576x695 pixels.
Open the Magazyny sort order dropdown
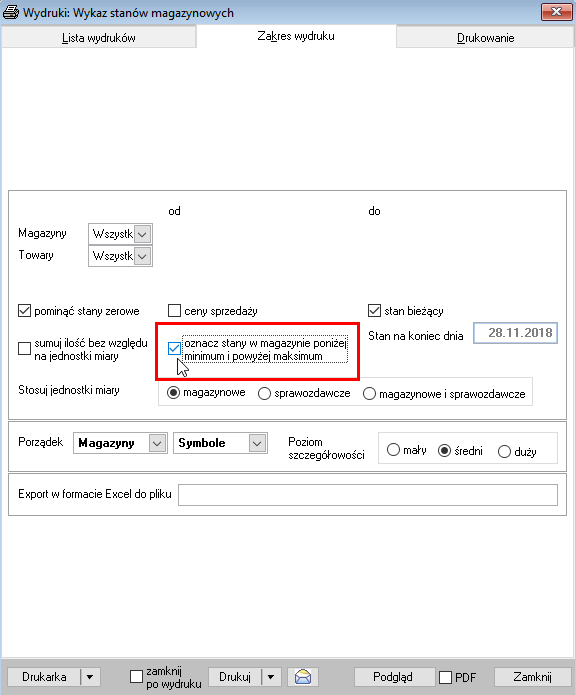coord(157,443)
